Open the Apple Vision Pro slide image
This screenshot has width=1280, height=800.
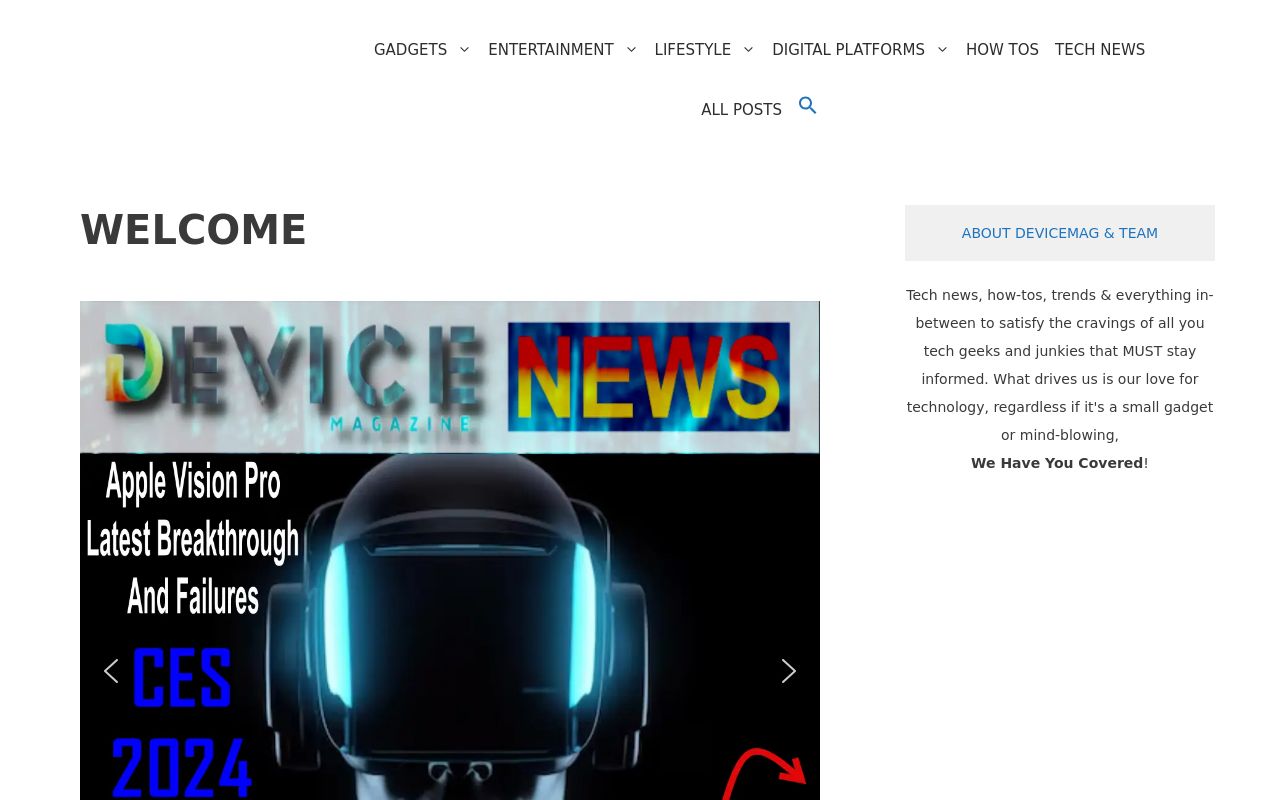pyautogui.click(x=450, y=550)
